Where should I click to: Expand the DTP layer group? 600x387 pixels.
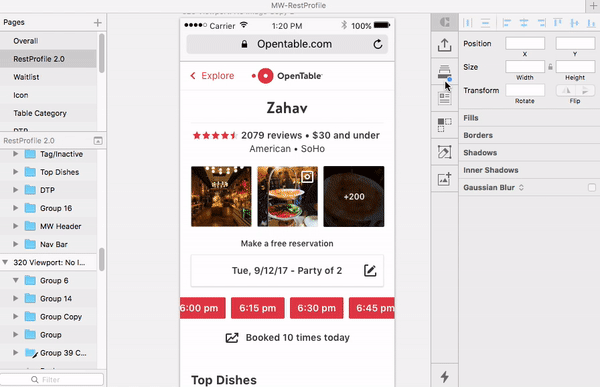tap(16, 190)
